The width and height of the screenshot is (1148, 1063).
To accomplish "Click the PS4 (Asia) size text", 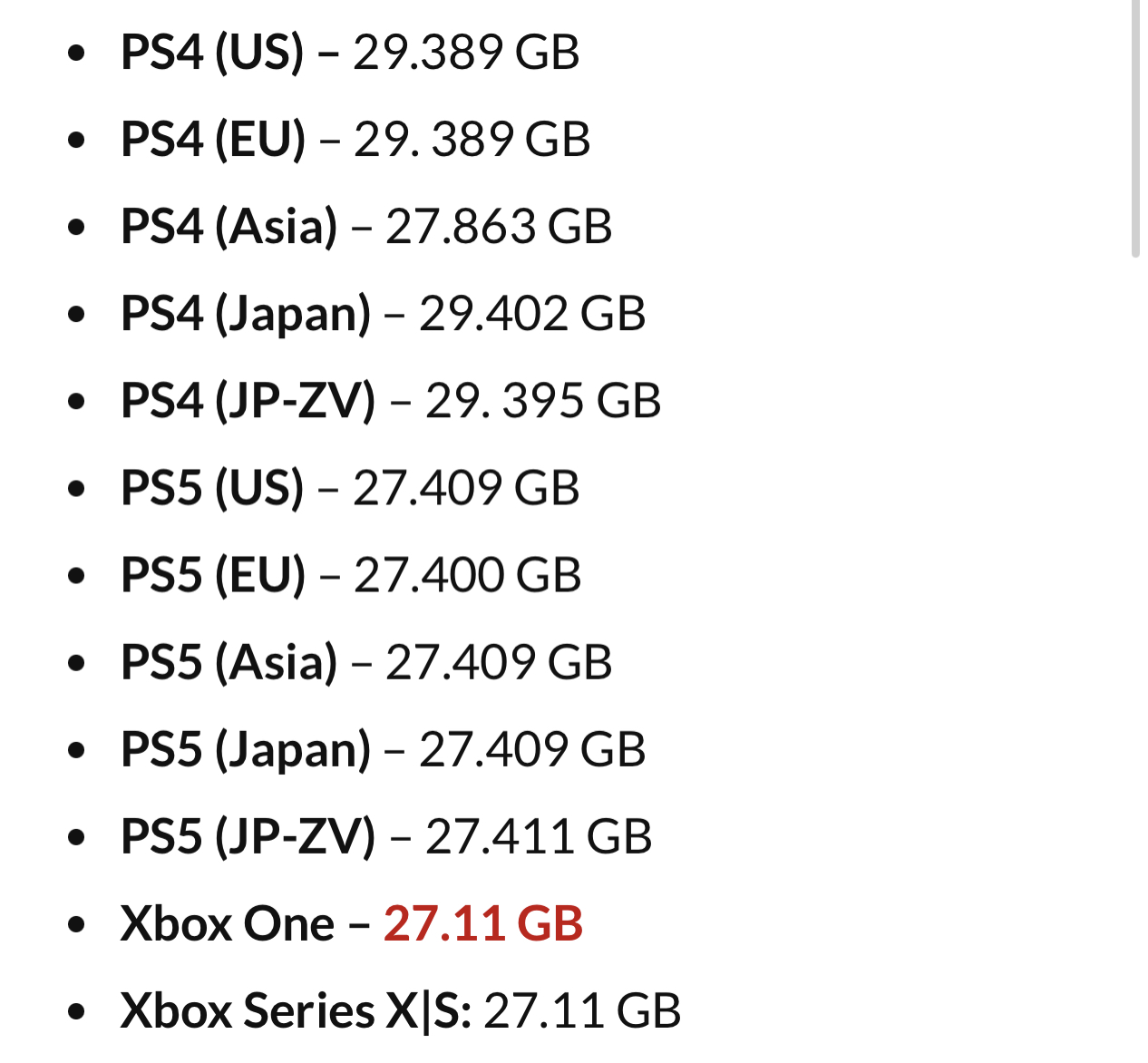I will (x=499, y=226).
